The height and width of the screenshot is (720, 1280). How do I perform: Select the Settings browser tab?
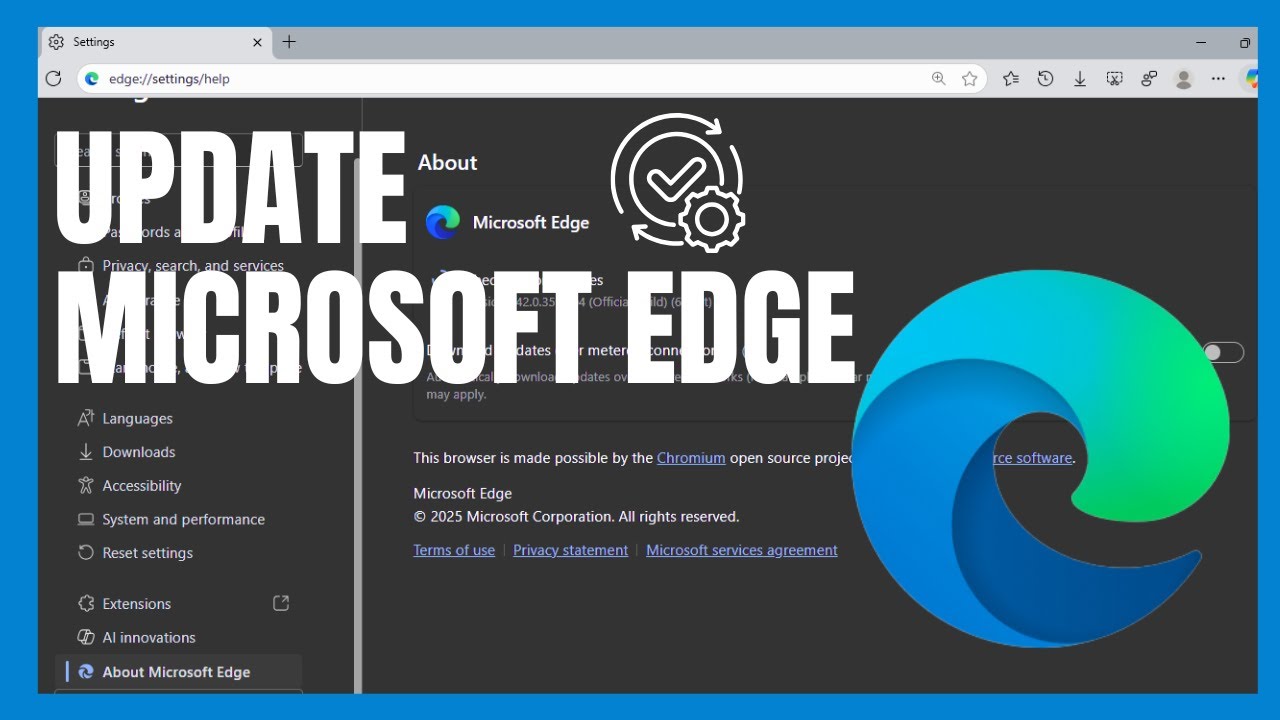[156, 42]
